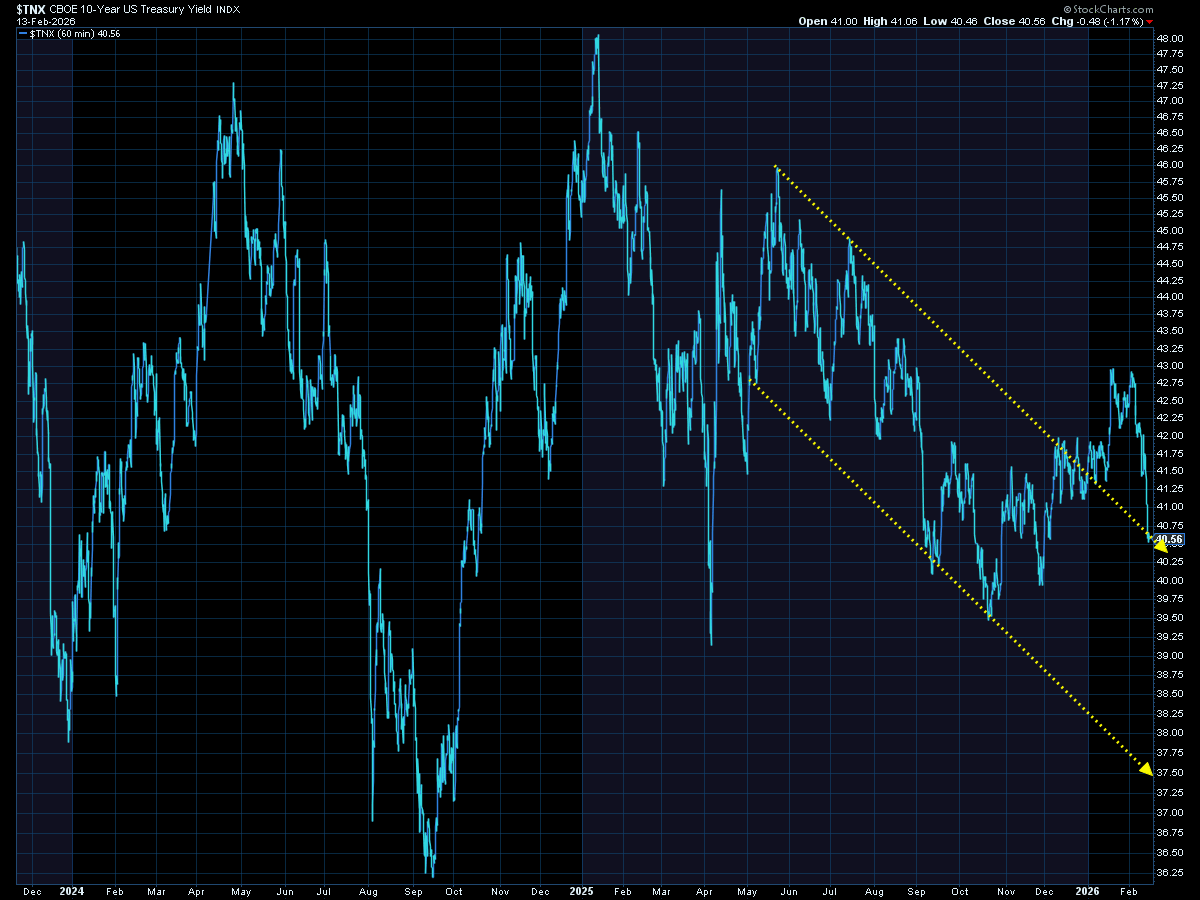
Task: Click the 45.00 y-axis label
Action: click(x=1171, y=229)
